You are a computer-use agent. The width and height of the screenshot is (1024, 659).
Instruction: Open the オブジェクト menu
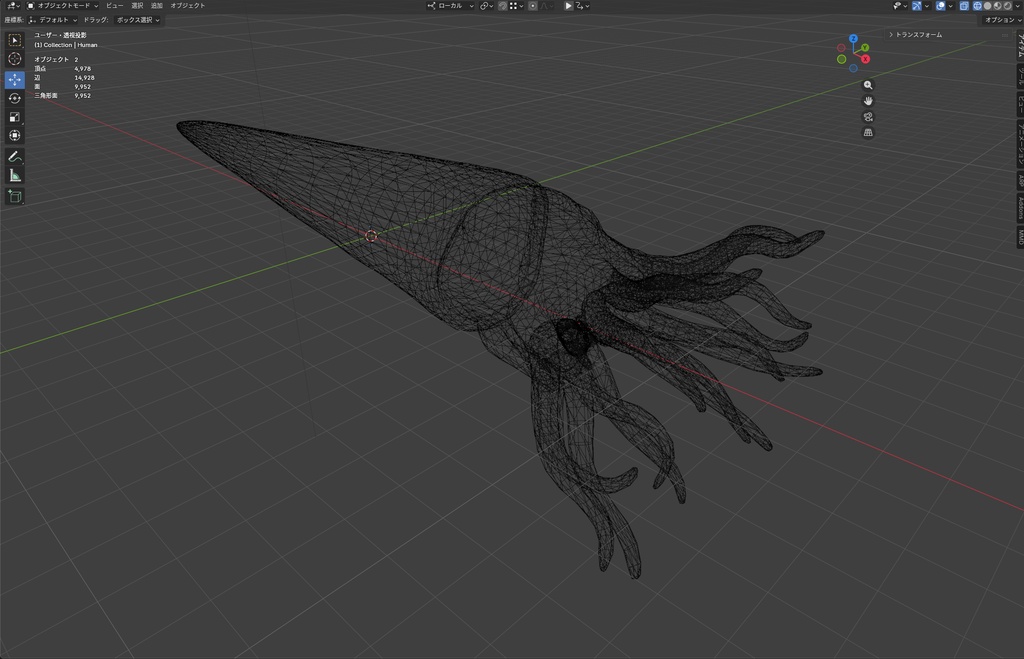coord(187,5)
